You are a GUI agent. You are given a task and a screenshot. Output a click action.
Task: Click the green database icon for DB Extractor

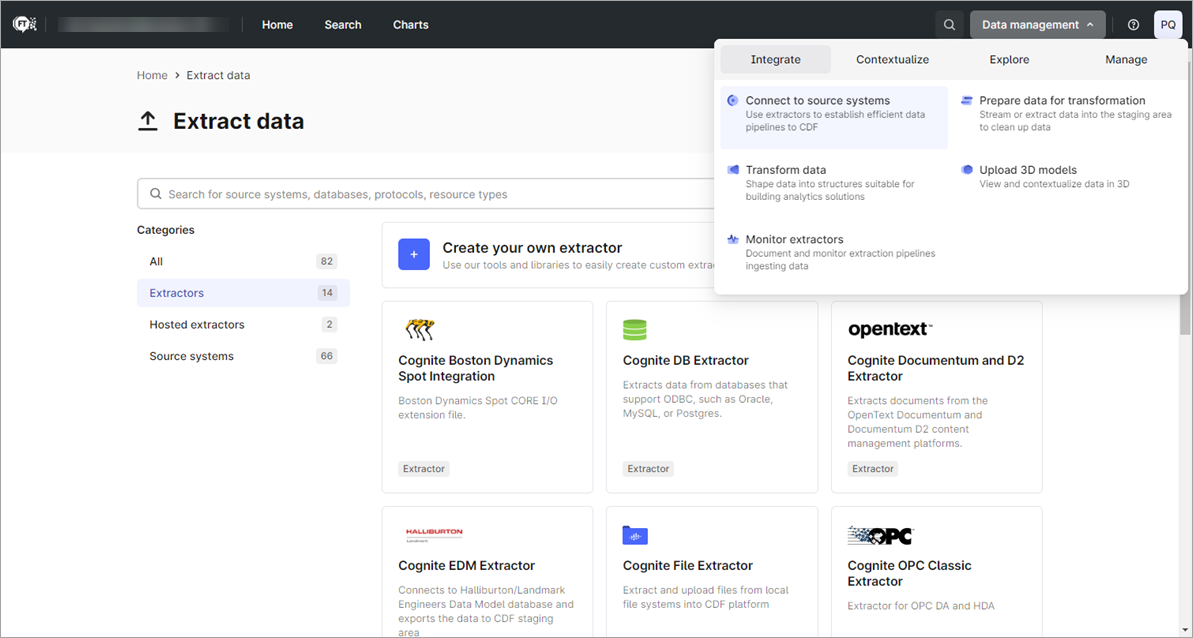tap(635, 329)
